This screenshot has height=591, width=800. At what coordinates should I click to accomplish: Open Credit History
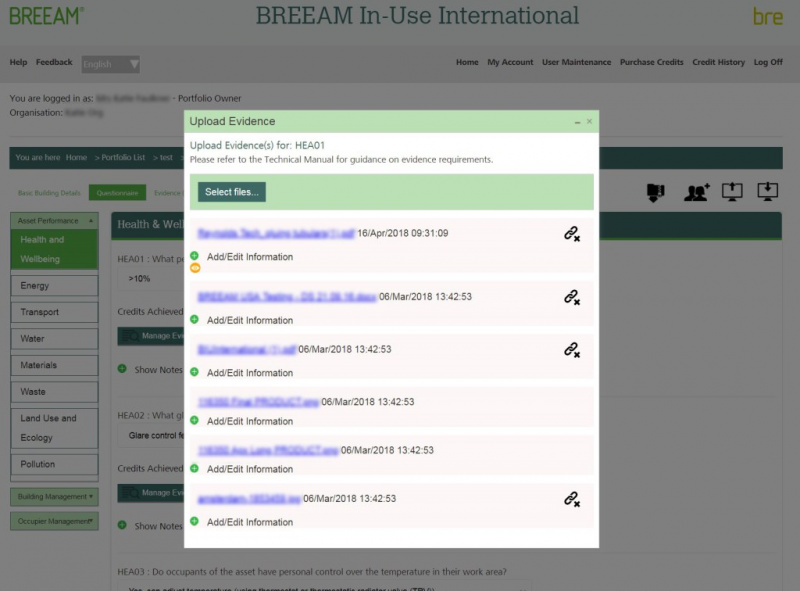click(x=718, y=62)
